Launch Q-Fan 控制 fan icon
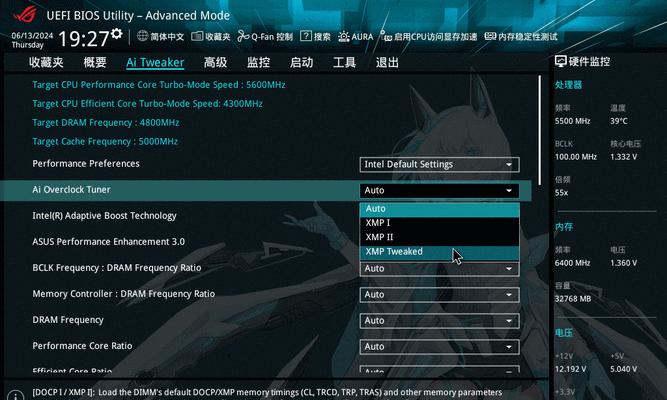This screenshot has height=400, width=667. 243,36
